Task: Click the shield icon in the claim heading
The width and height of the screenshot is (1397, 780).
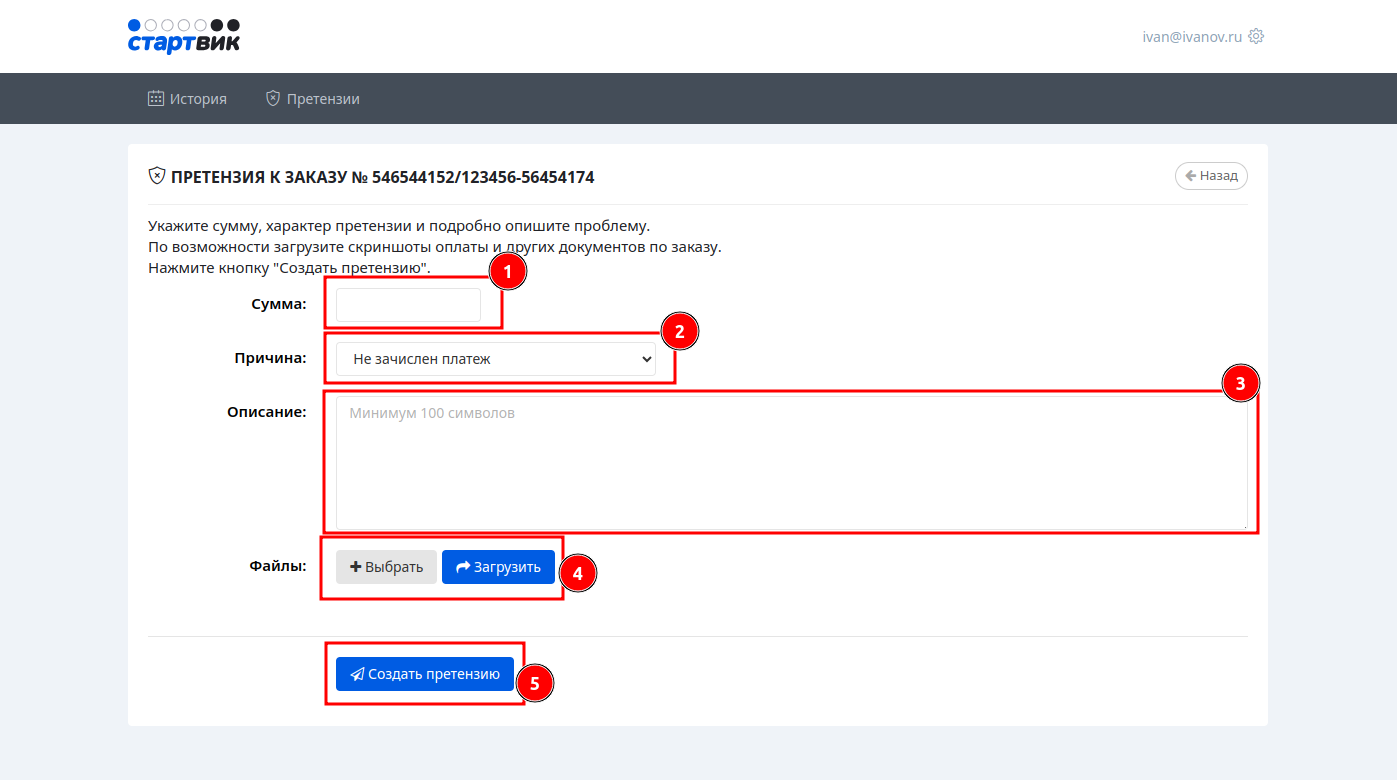Action: (157, 176)
